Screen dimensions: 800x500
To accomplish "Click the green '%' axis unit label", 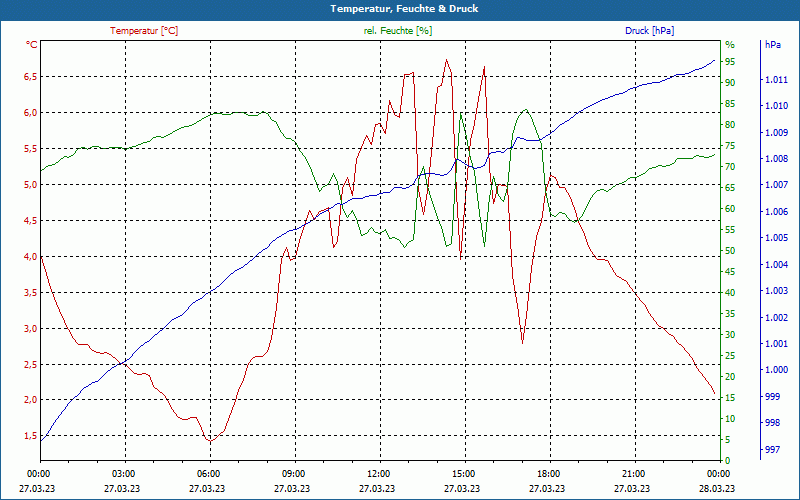I will pos(730,45).
